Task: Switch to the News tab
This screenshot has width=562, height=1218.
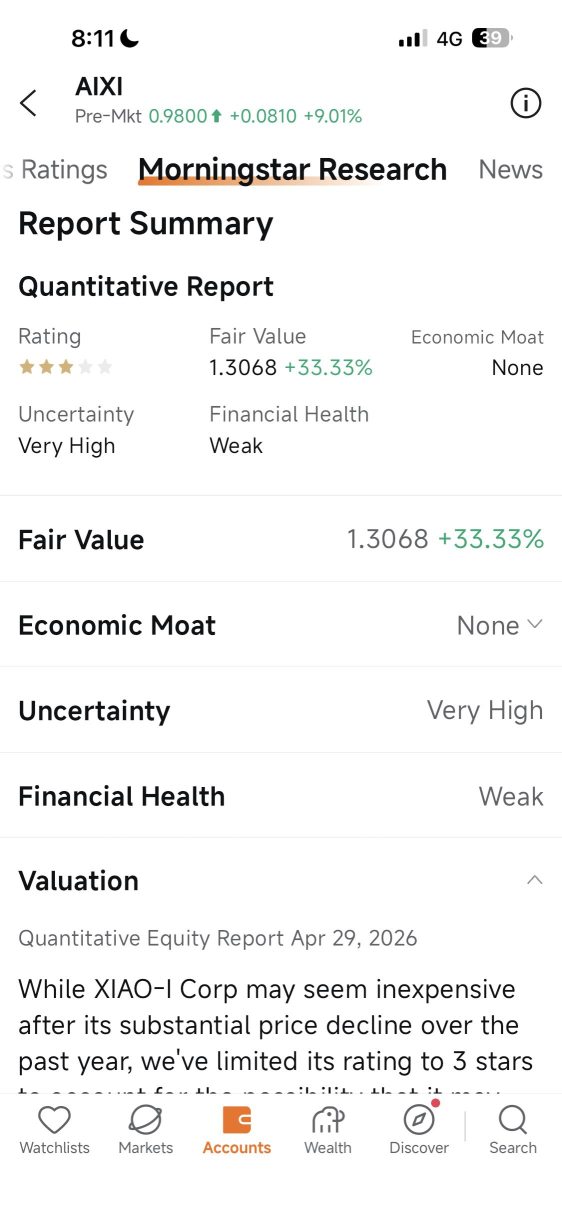Action: [511, 170]
